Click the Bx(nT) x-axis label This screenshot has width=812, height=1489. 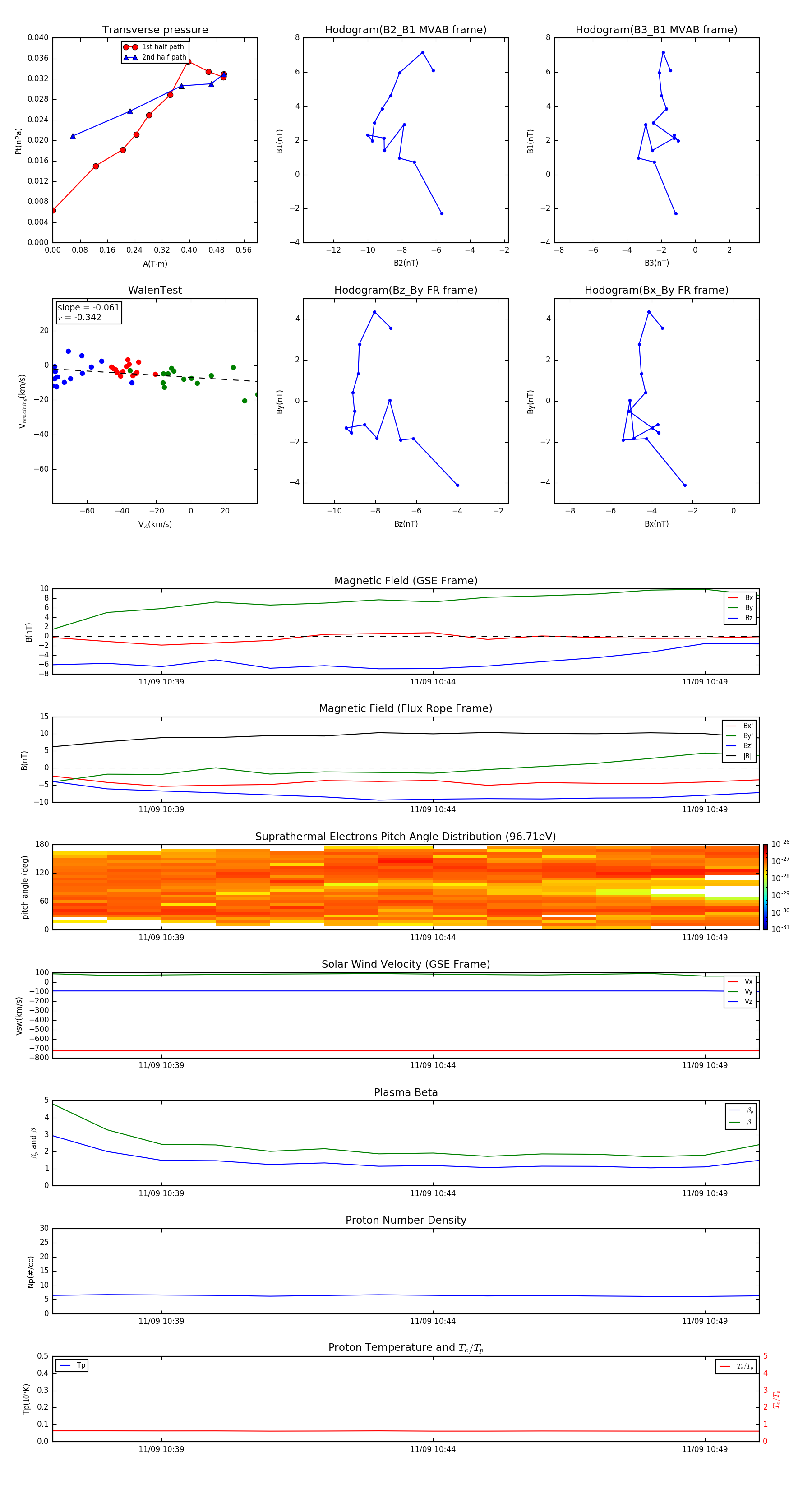[656, 524]
